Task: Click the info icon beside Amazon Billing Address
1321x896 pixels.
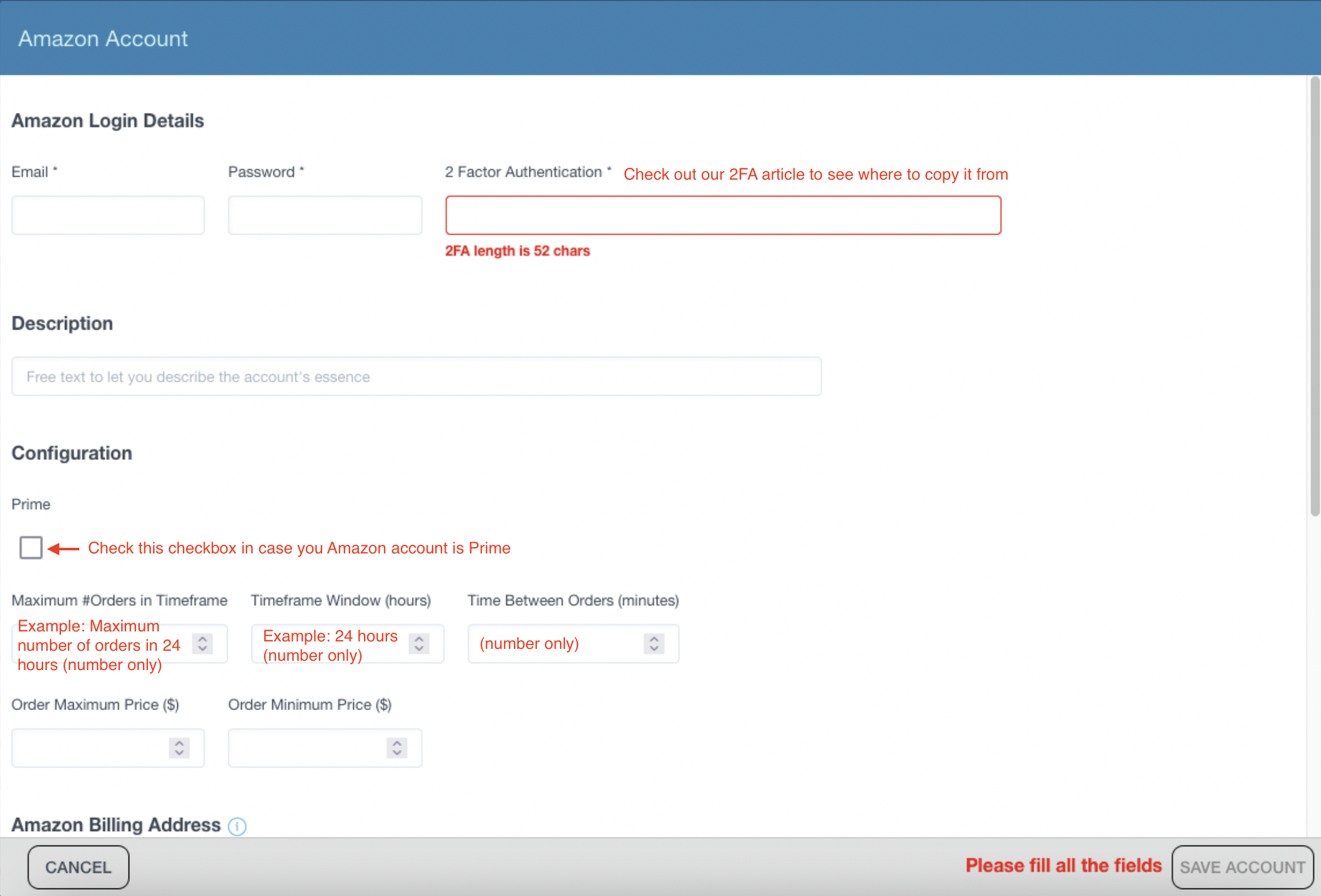Action: (237, 825)
